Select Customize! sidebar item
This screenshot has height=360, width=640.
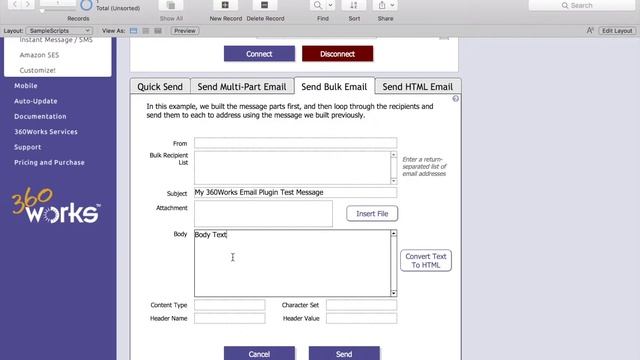(x=38, y=70)
